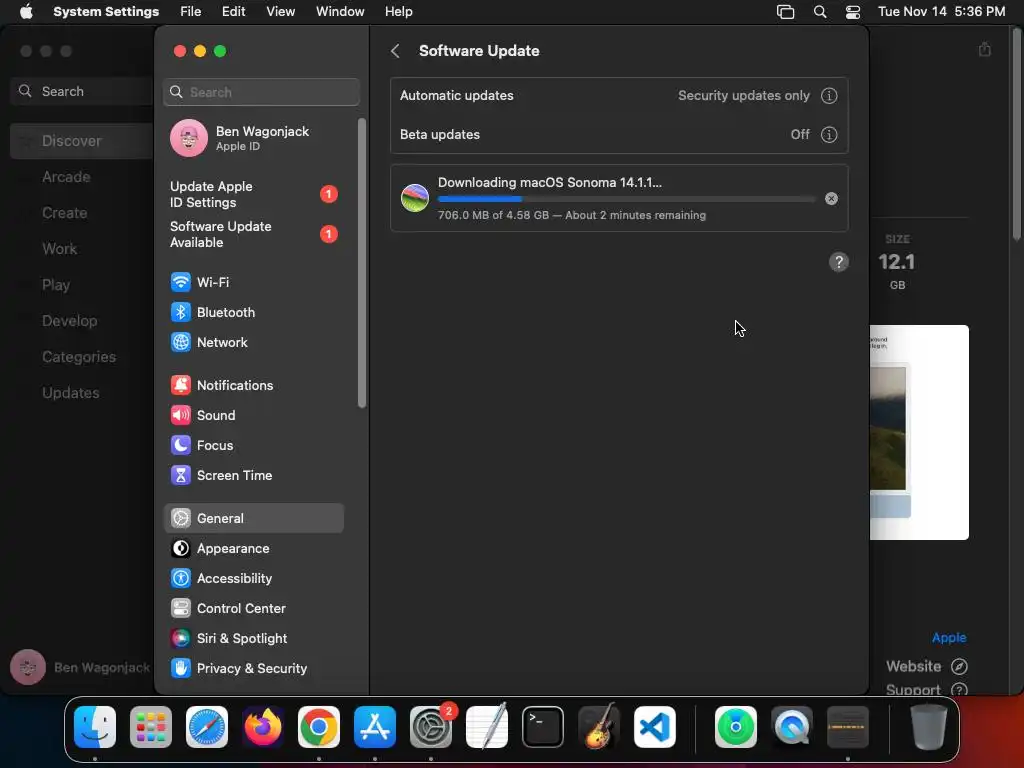Launch Safari from the Dock
Viewport: 1024px width, 768px height.
point(207,727)
